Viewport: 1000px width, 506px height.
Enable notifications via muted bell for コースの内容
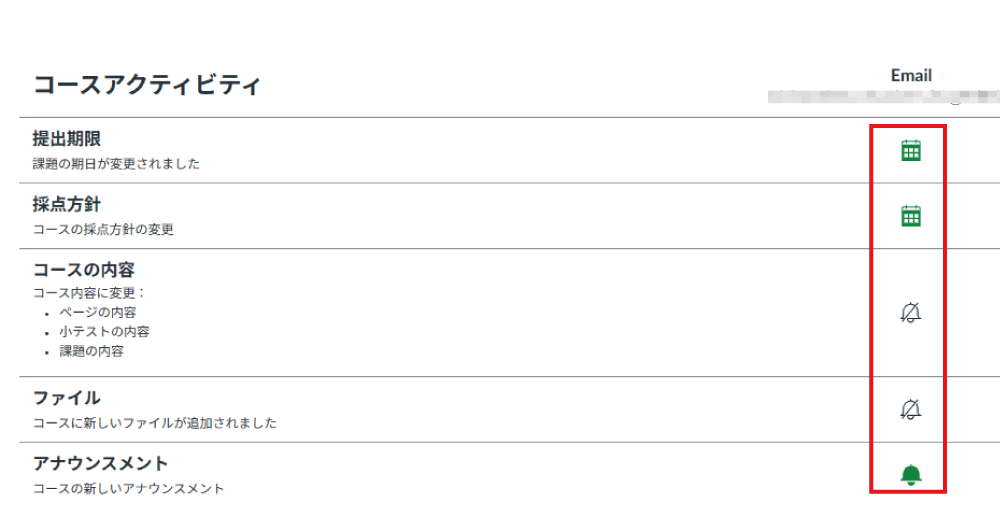point(910,313)
